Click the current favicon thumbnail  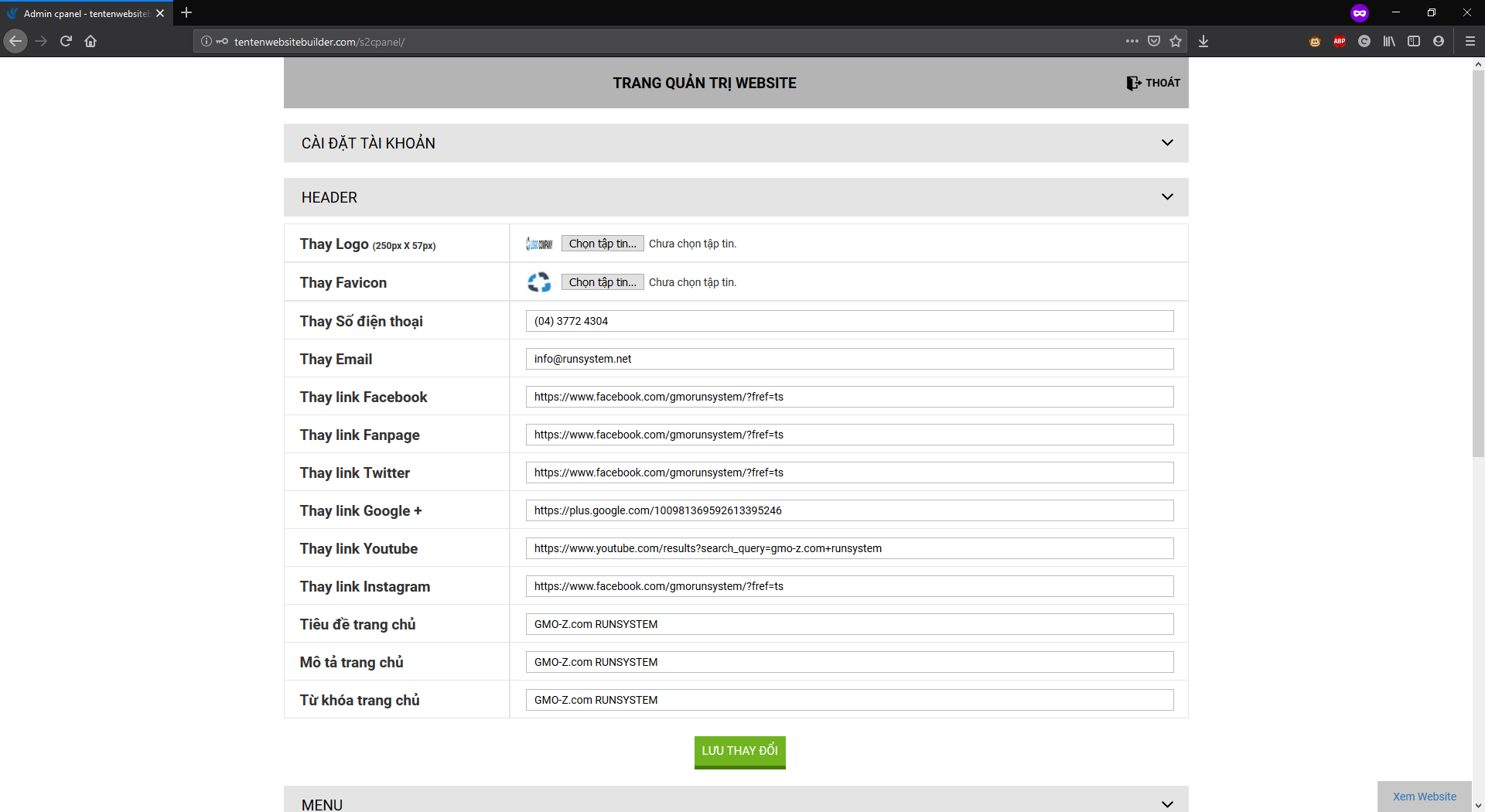point(539,282)
